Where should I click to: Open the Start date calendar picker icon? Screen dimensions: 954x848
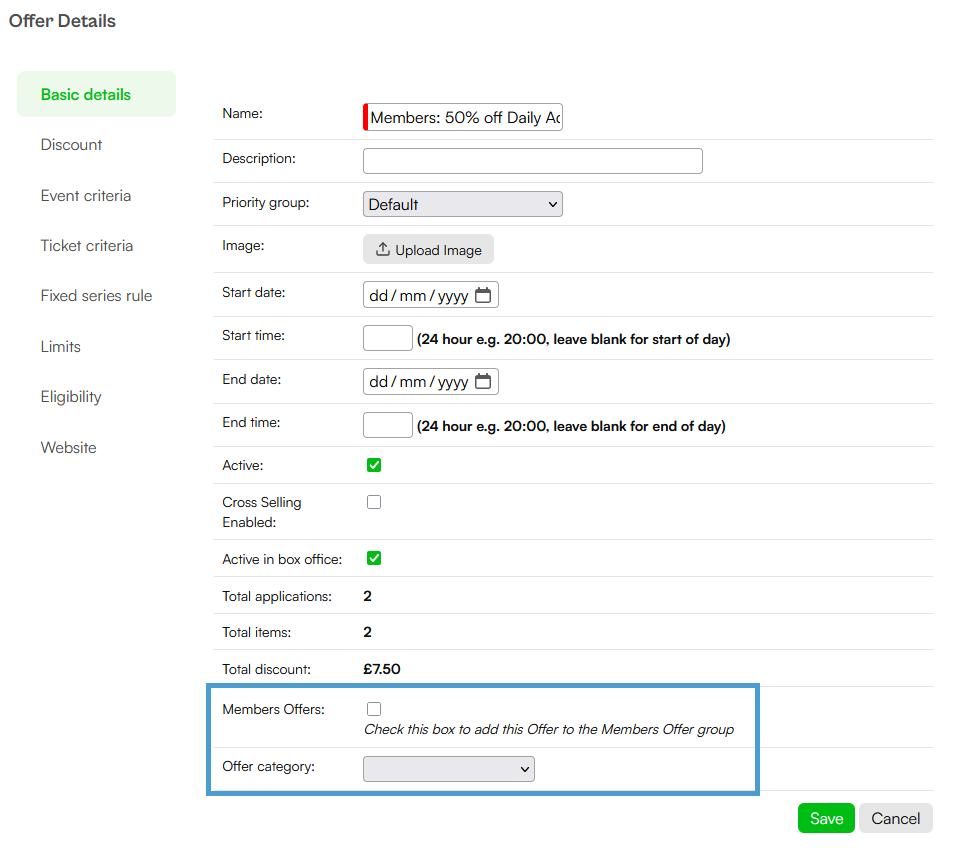[482, 295]
